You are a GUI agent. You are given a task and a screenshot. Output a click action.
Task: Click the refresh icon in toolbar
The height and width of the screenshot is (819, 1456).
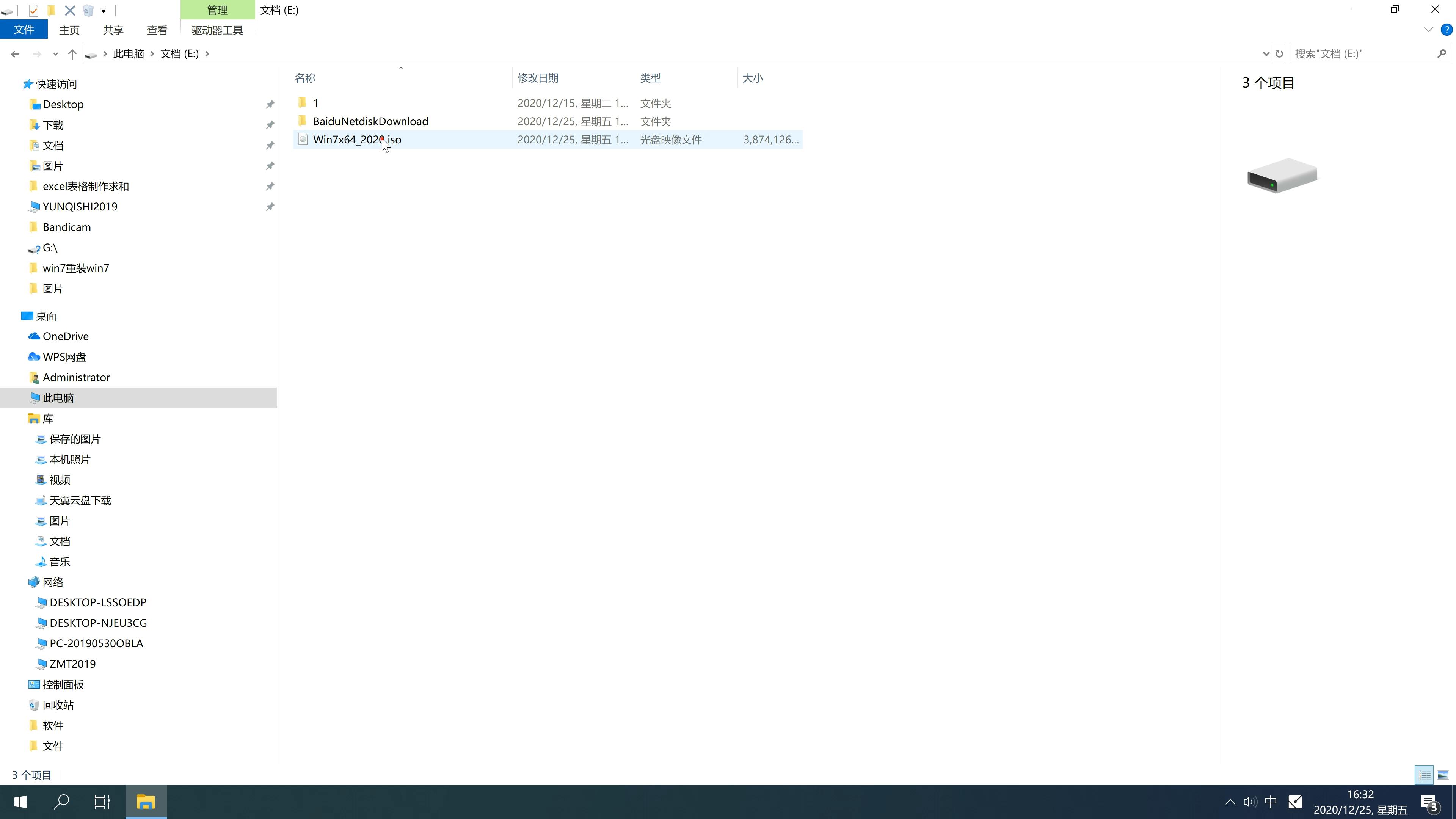click(1279, 53)
